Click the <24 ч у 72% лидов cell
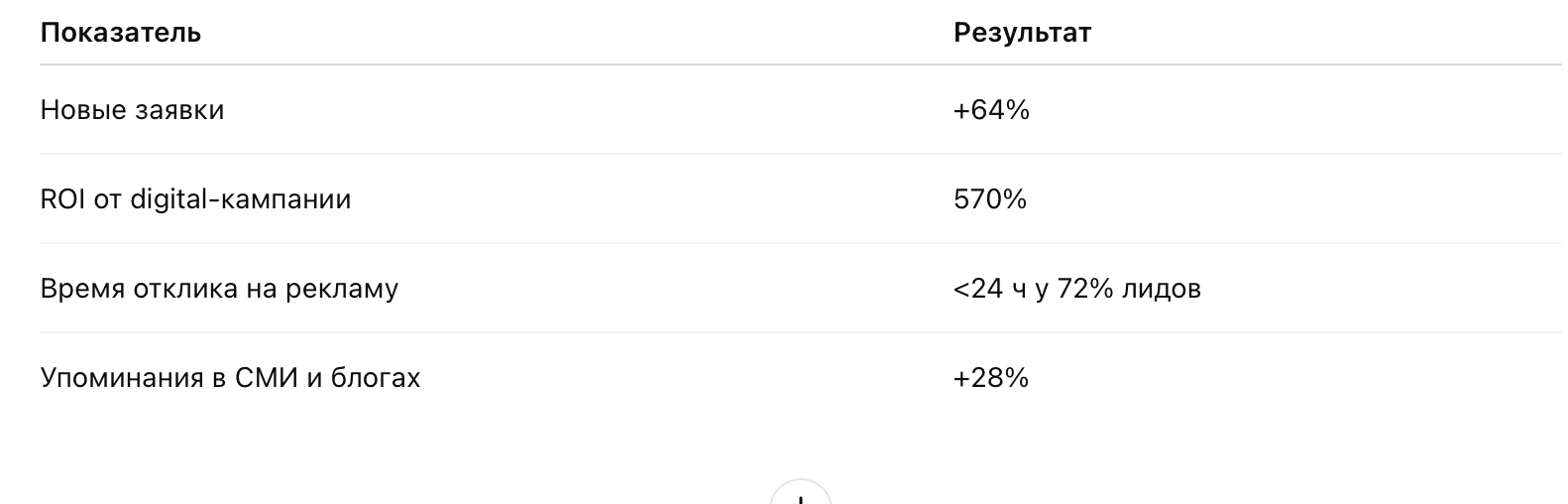The height and width of the screenshot is (504, 1568). tap(1077, 289)
